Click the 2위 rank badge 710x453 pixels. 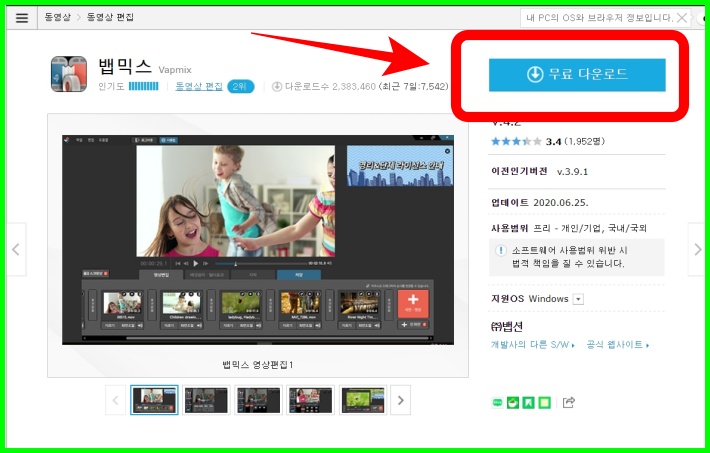click(240, 86)
